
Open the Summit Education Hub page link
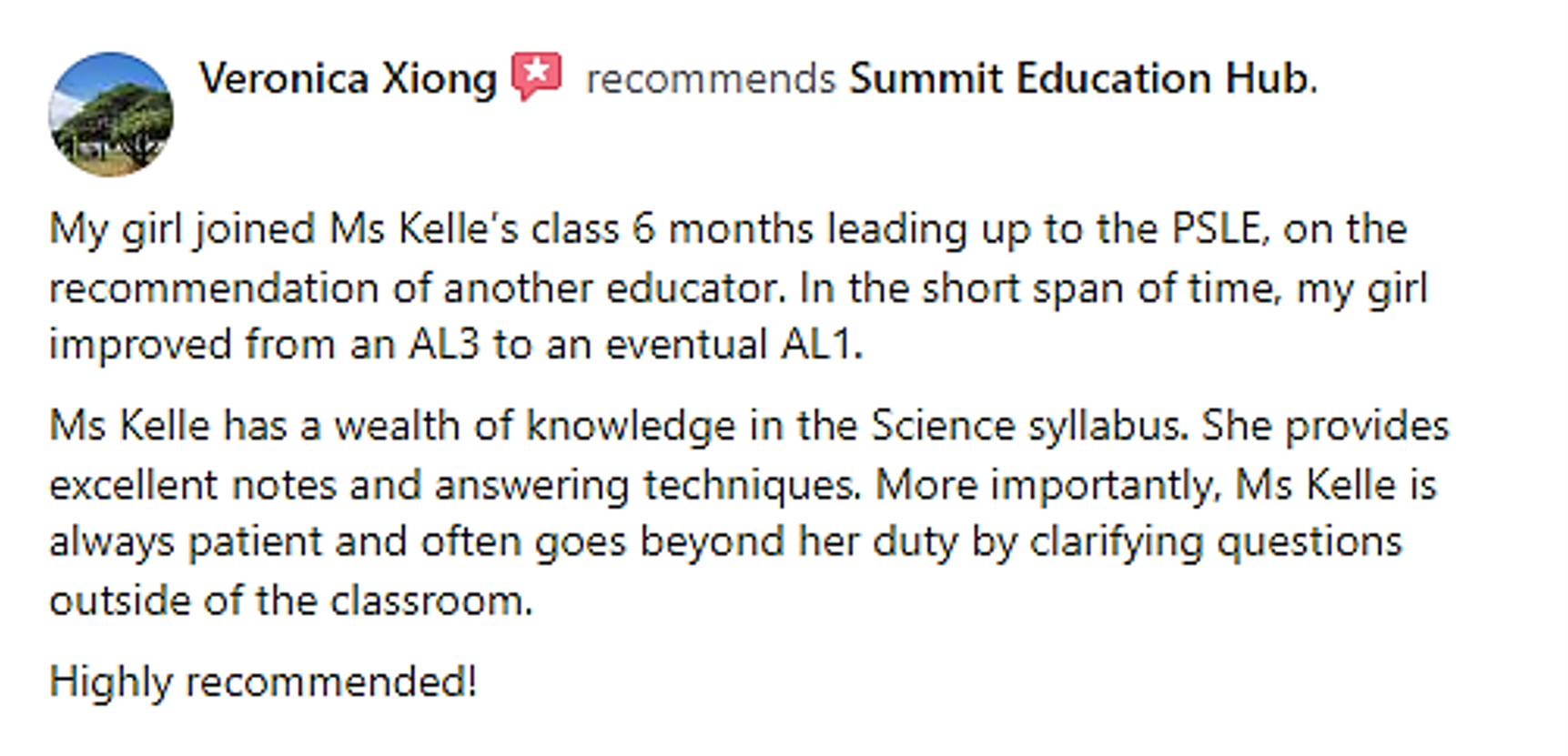coord(1083,78)
